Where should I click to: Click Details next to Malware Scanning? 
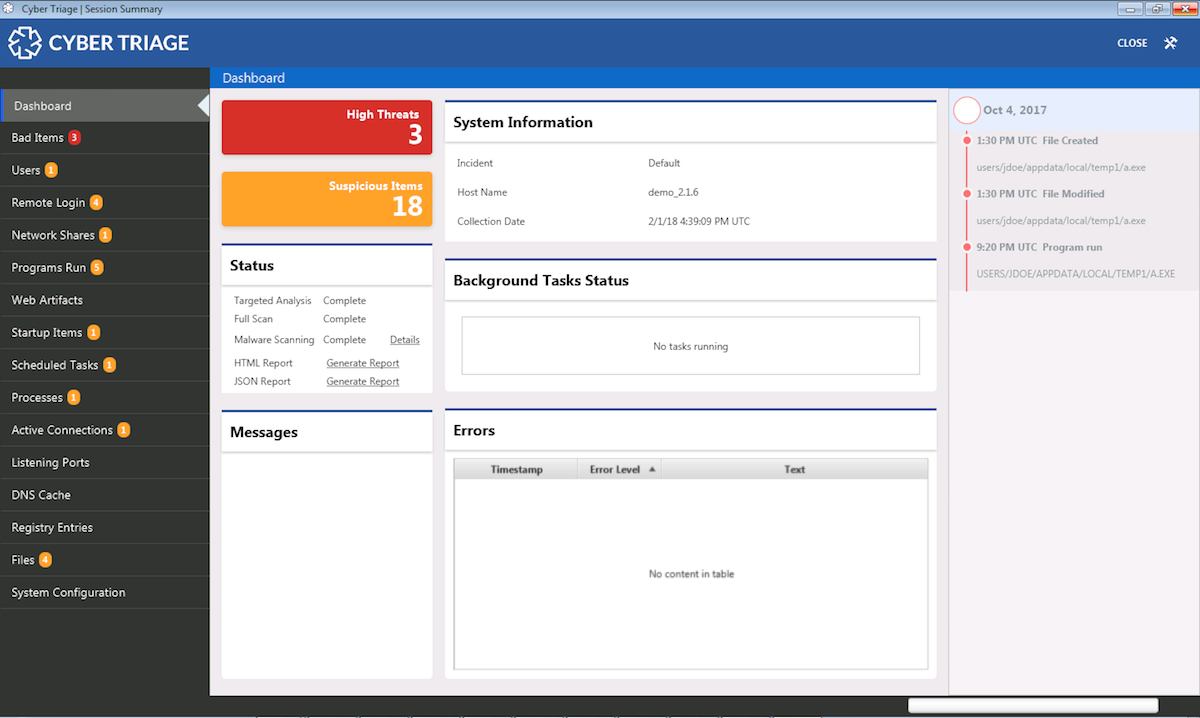(x=404, y=339)
